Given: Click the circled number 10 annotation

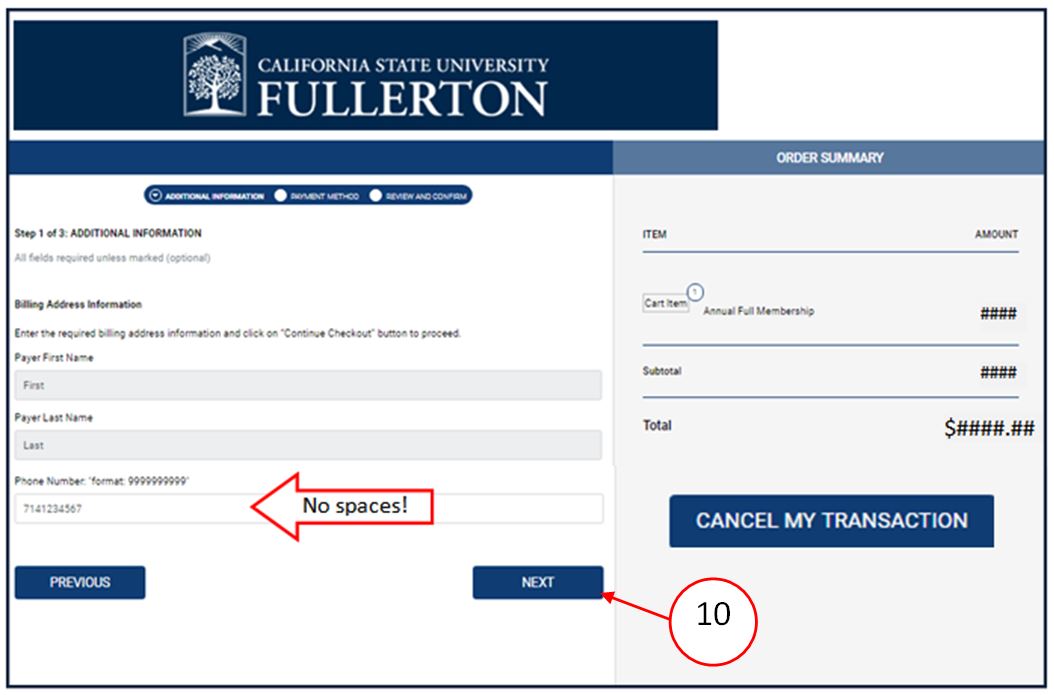Looking at the screenshot, I should coord(713,621).
